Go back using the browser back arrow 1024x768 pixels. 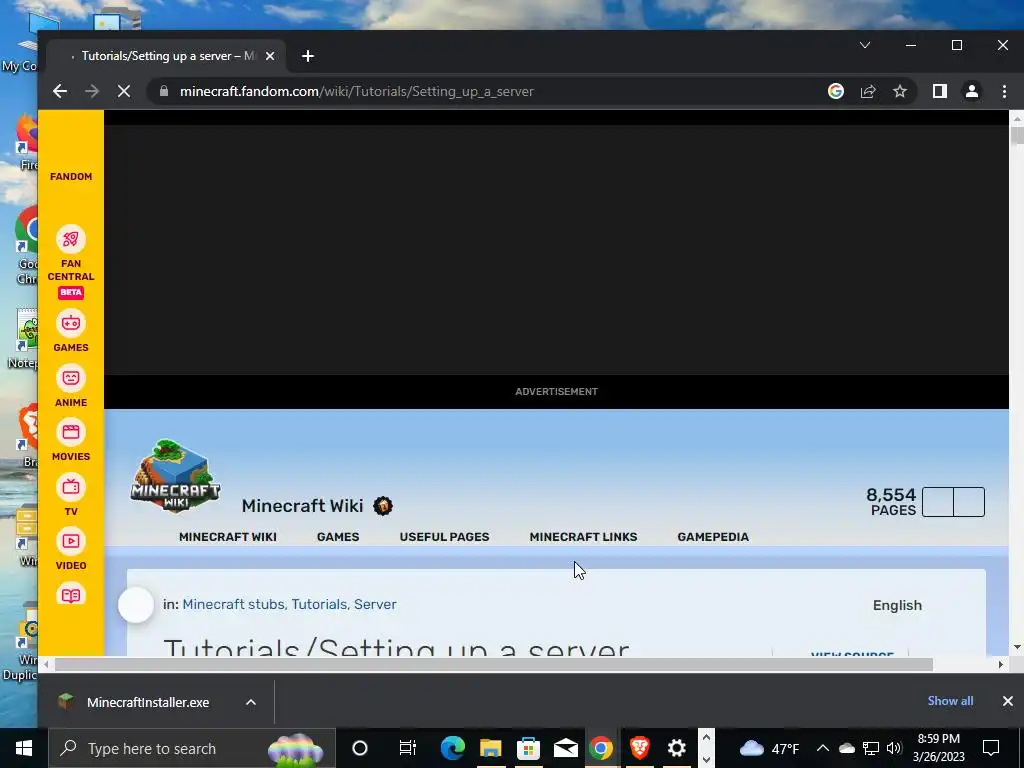(x=60, y=91)
